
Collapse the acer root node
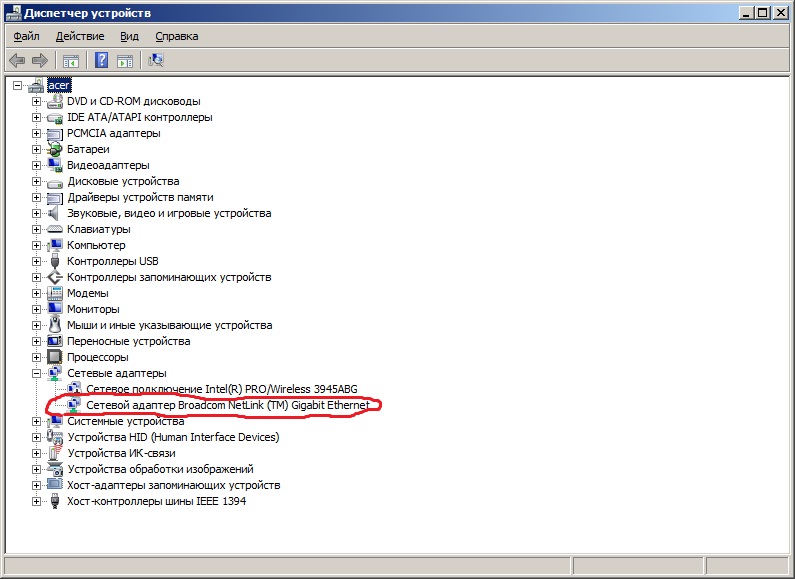coord(19,85)
